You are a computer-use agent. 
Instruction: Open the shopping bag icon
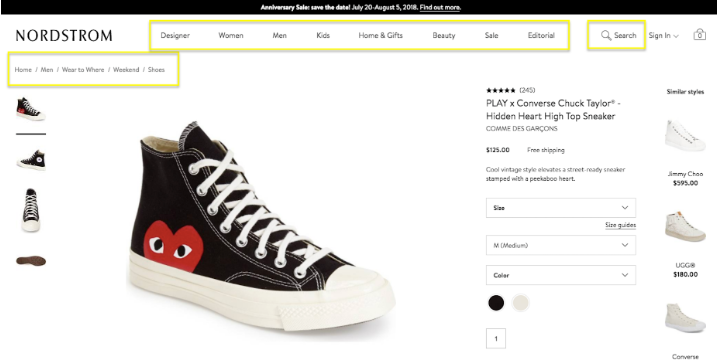click(x=699, y=35)
